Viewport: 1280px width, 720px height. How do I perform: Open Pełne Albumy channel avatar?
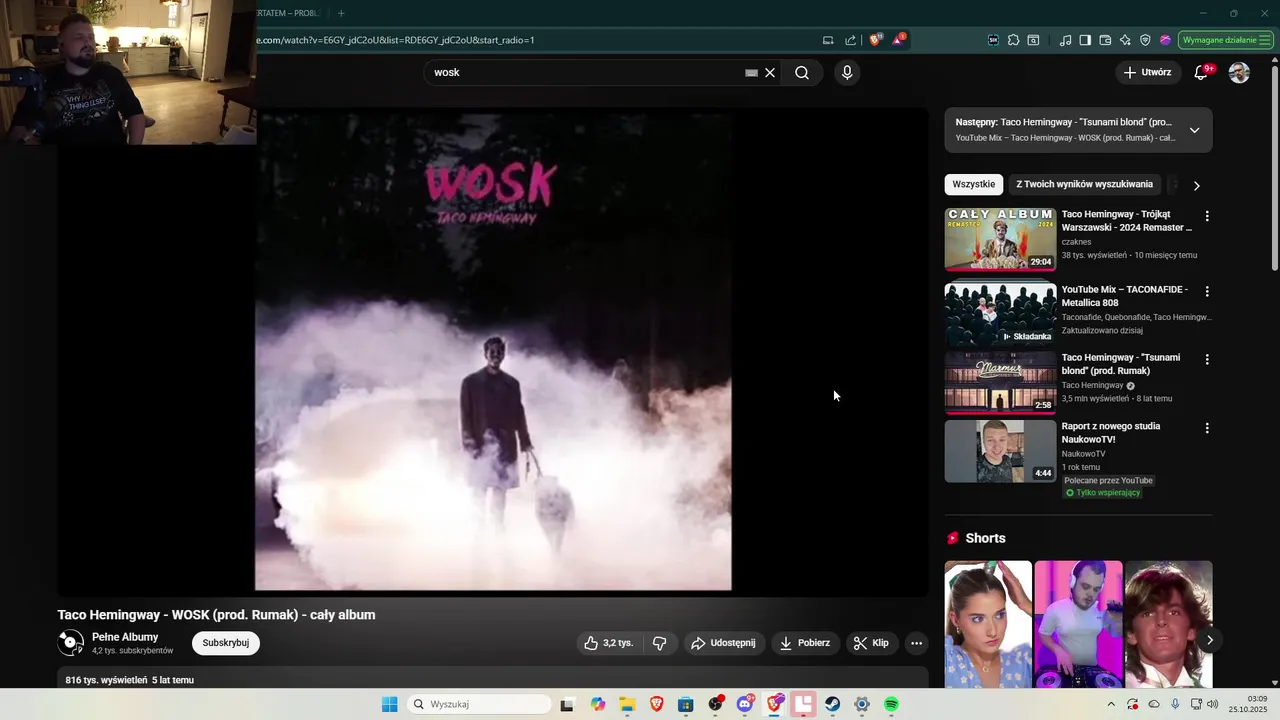click(70, 643)
